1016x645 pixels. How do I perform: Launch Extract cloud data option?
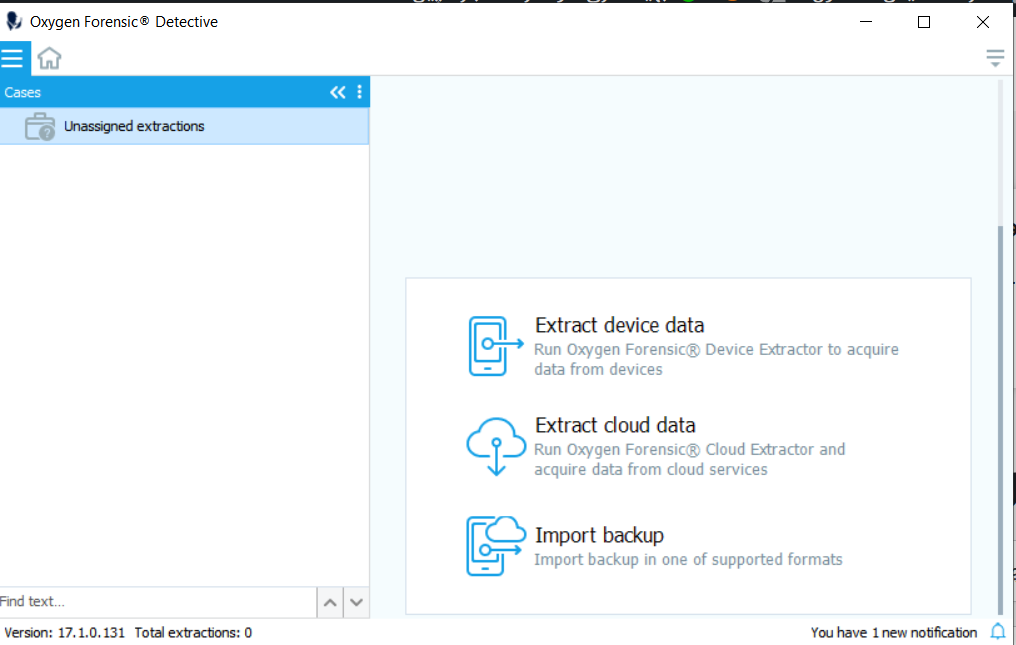pos(615,425)
